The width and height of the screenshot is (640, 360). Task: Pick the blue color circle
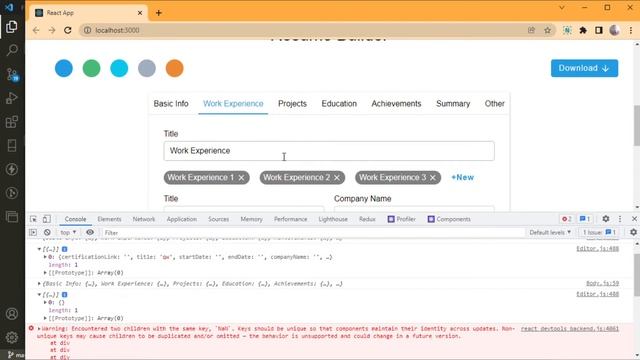64,68
